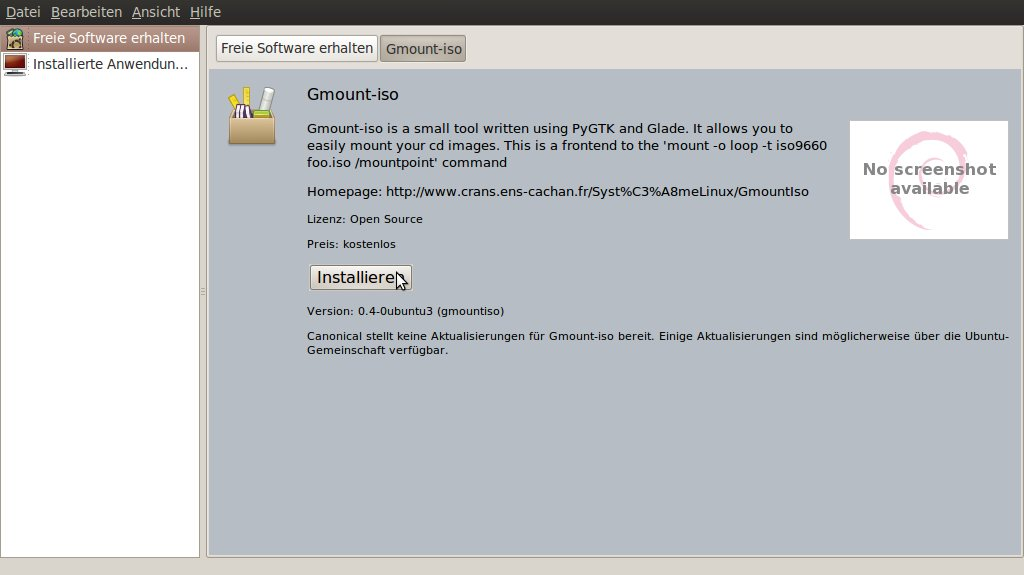Click the Gmount-iso description paragraph

coord(567,145)
